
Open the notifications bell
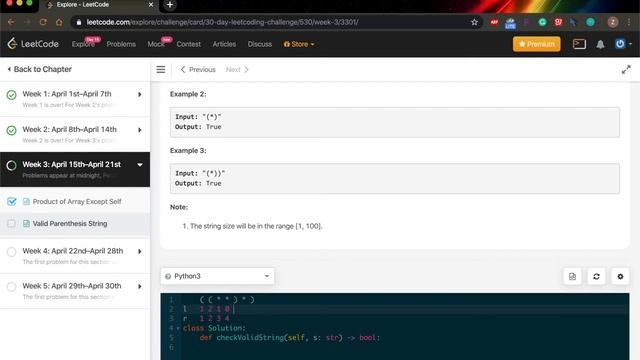click(x=600, y=44)
